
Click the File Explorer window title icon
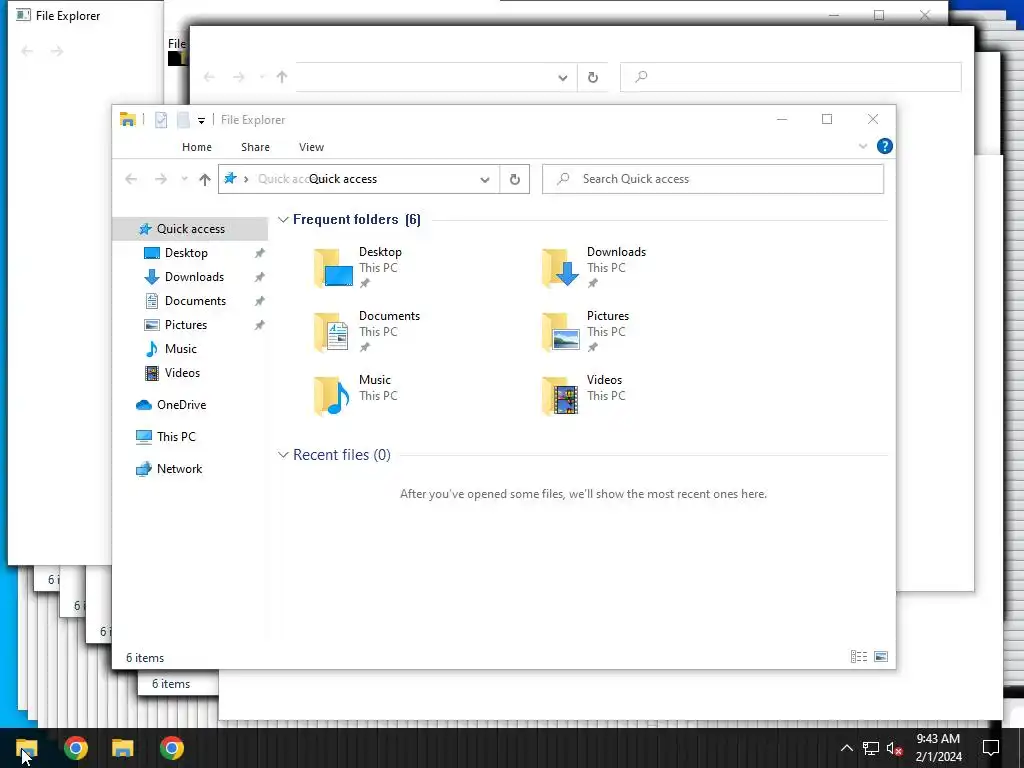coord(127,120)
